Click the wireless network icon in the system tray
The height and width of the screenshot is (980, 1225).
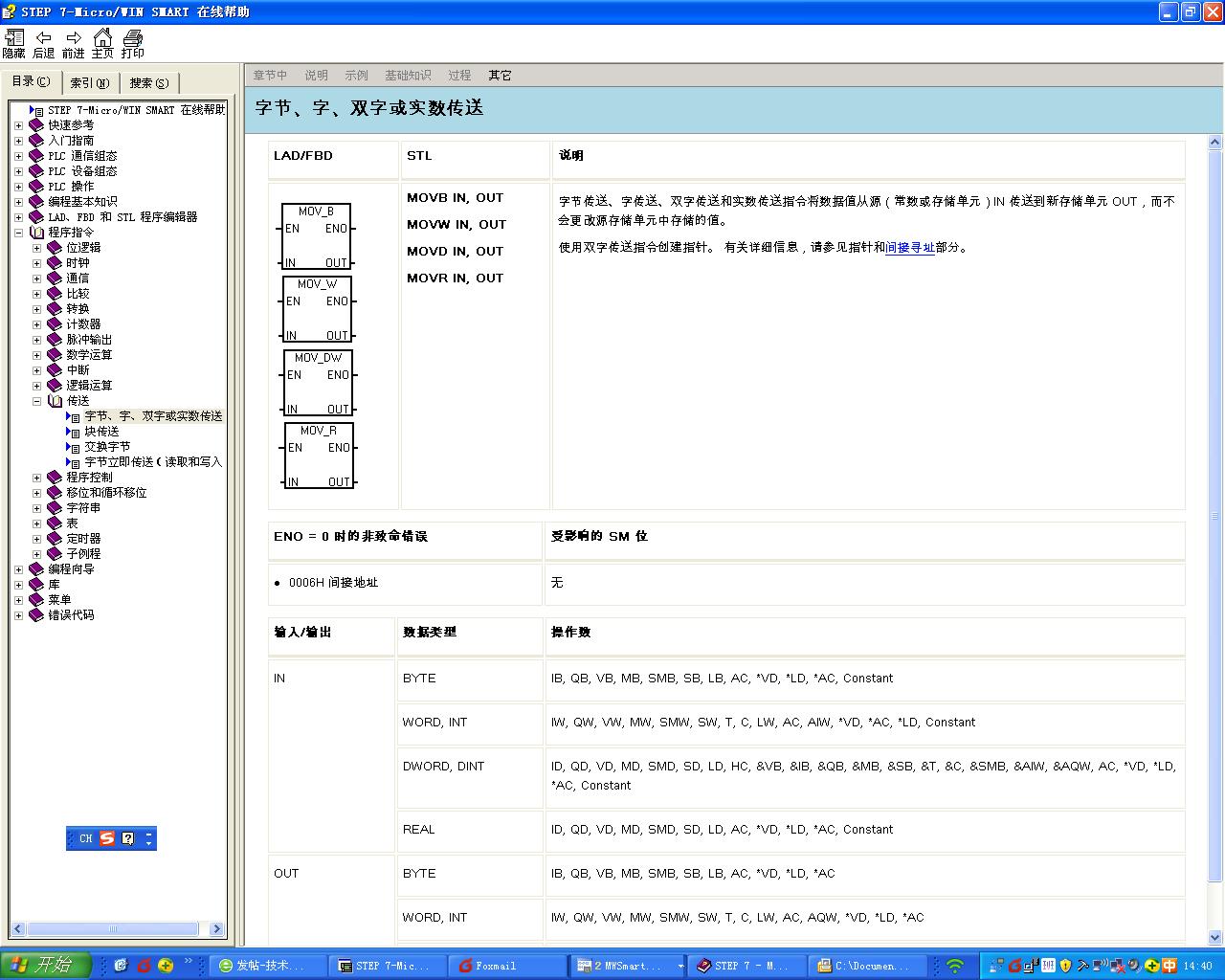click(954, 966)
